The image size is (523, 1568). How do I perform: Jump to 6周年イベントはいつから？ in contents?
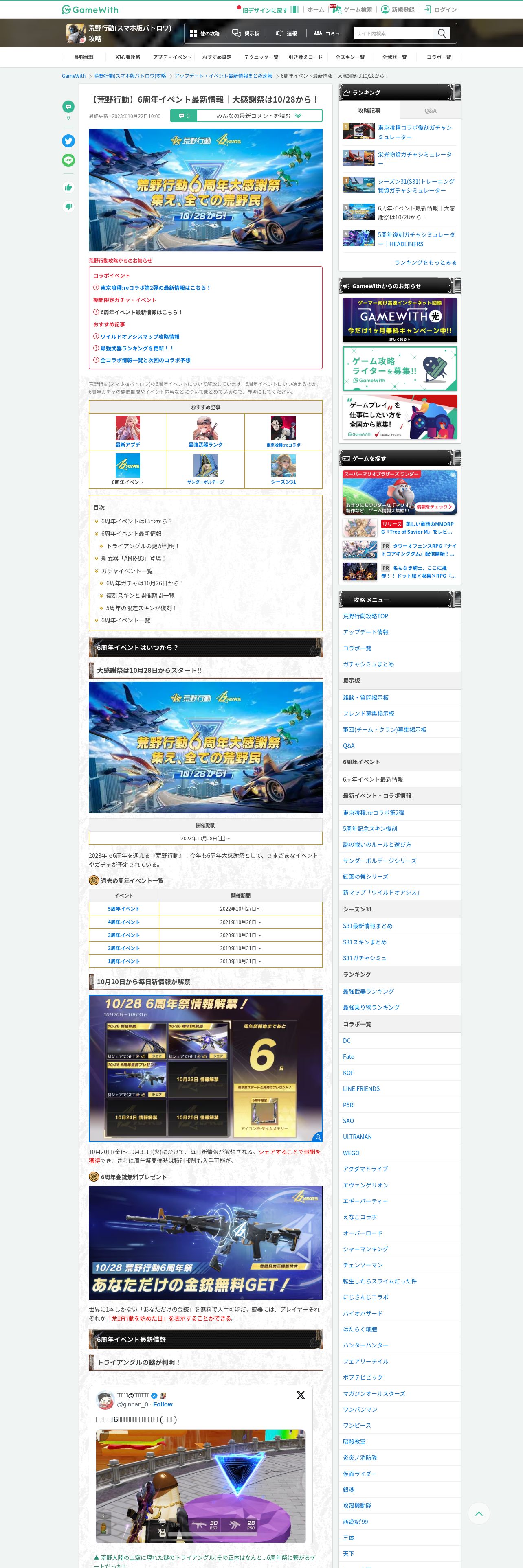[136, 521]
